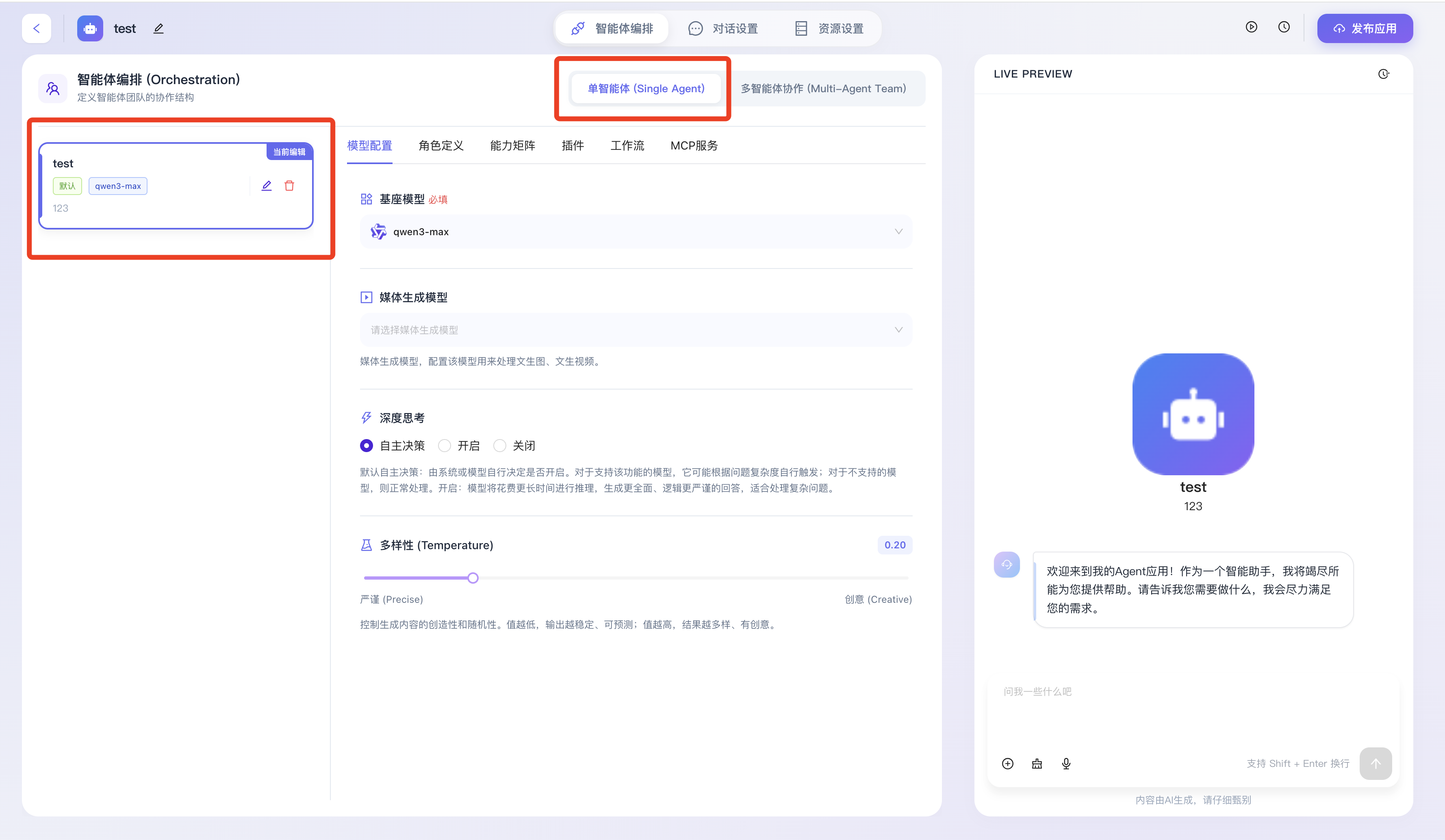Delete the test agent with trash icon
Screen dimensions: 1445x840
[289, 186]
